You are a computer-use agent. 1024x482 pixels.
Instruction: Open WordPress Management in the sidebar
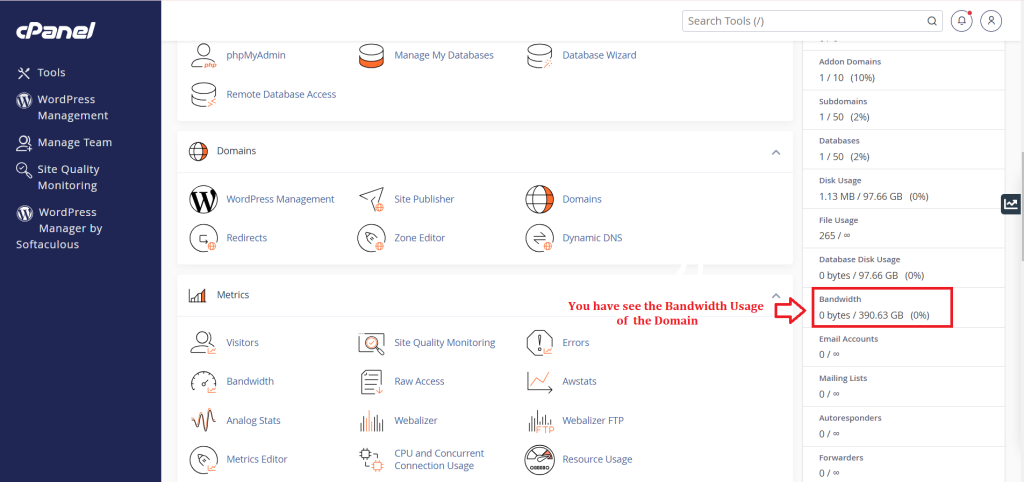tap(72, 107)
